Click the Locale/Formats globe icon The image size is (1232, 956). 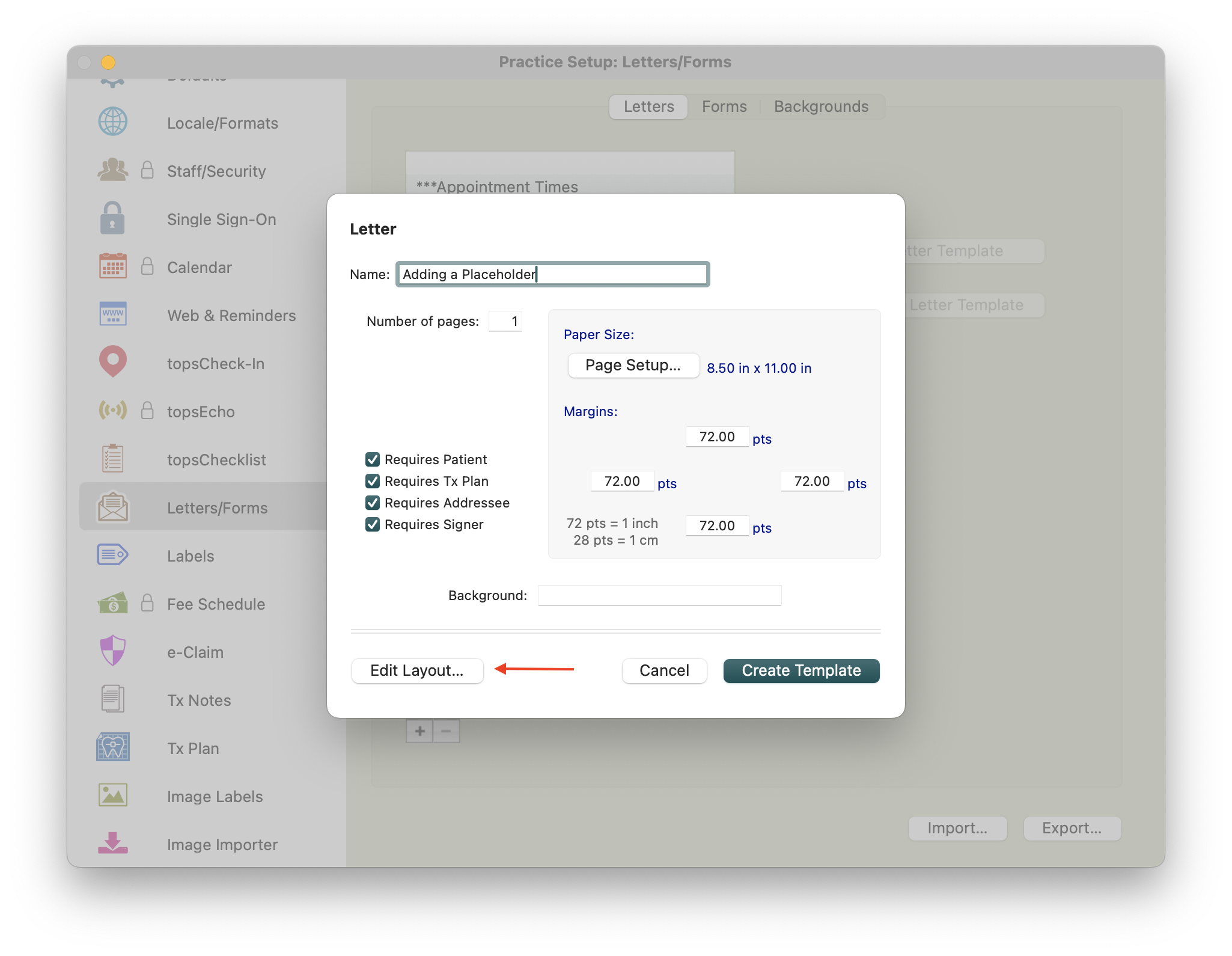(x=112, y=122)
